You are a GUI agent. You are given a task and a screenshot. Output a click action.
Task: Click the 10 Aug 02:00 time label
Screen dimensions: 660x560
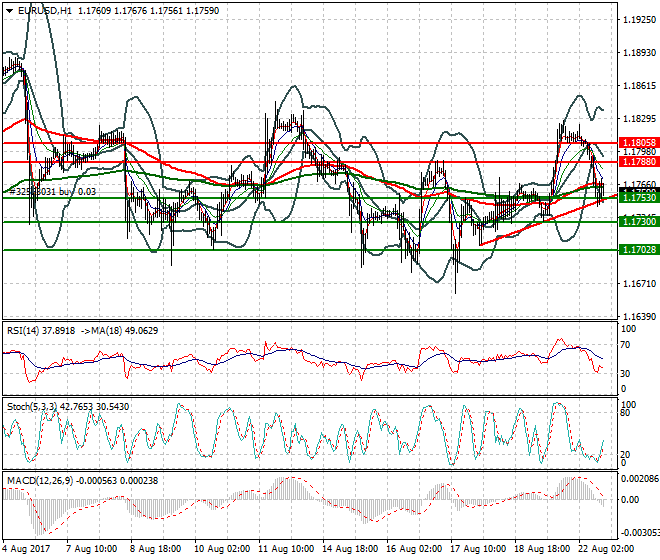coord(222,549)
